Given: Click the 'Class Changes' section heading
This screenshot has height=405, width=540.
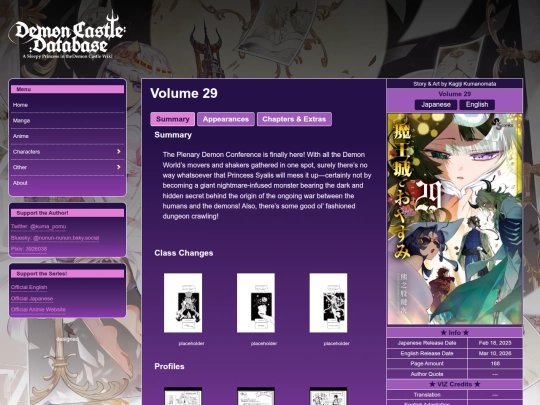Looking at the screenshot, I should click(x=184, y=253).
